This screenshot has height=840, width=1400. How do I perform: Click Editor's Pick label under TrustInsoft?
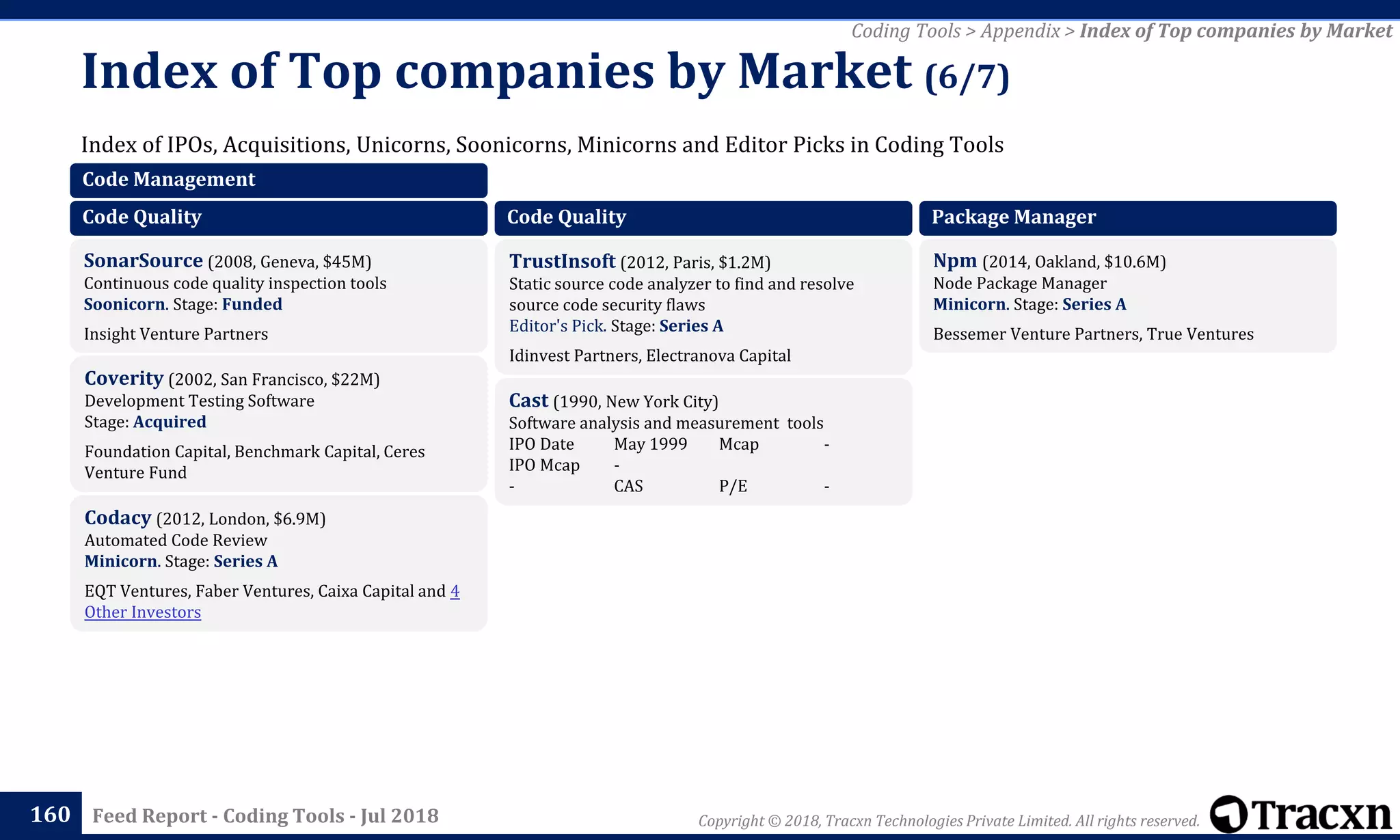pos(556,326)
